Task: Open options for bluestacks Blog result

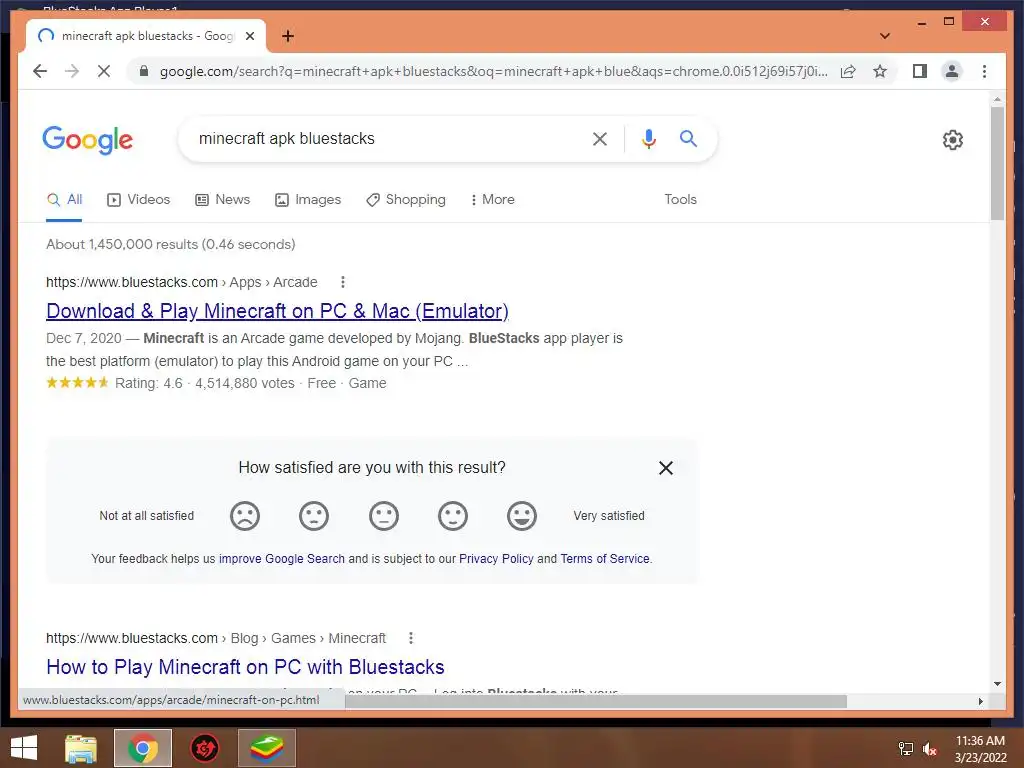Action: pos(411,638)
